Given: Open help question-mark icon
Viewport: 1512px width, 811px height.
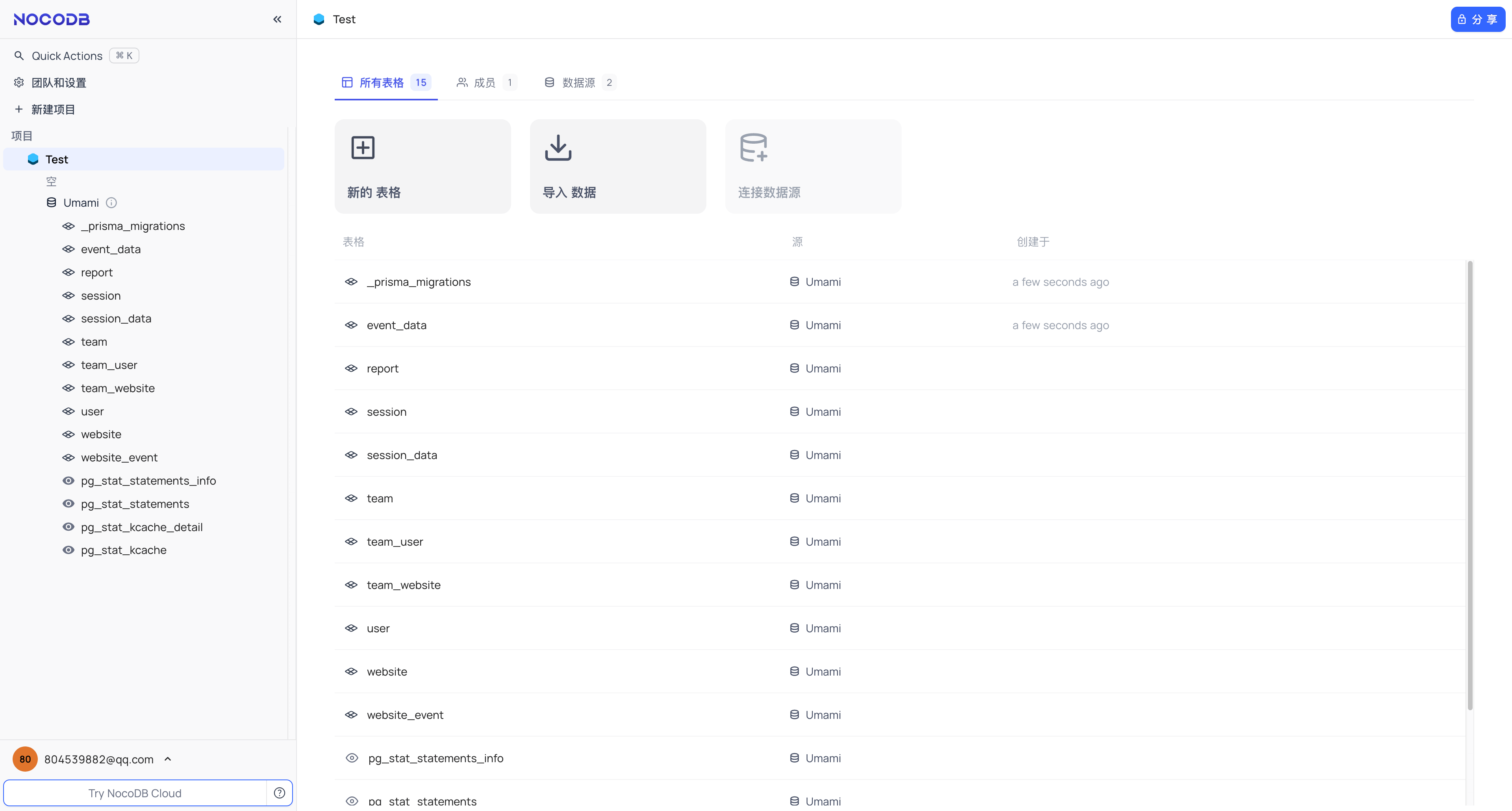Looking at the screenshot, I should (280, 793).
